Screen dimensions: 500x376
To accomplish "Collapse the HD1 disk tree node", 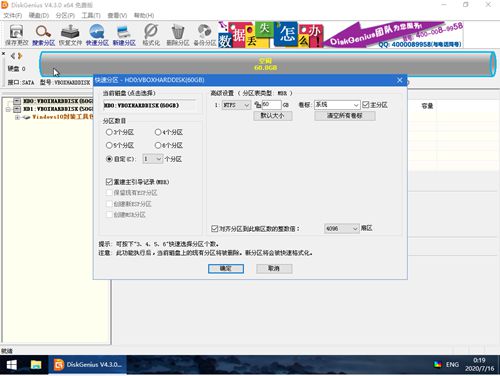I will 8,109.
